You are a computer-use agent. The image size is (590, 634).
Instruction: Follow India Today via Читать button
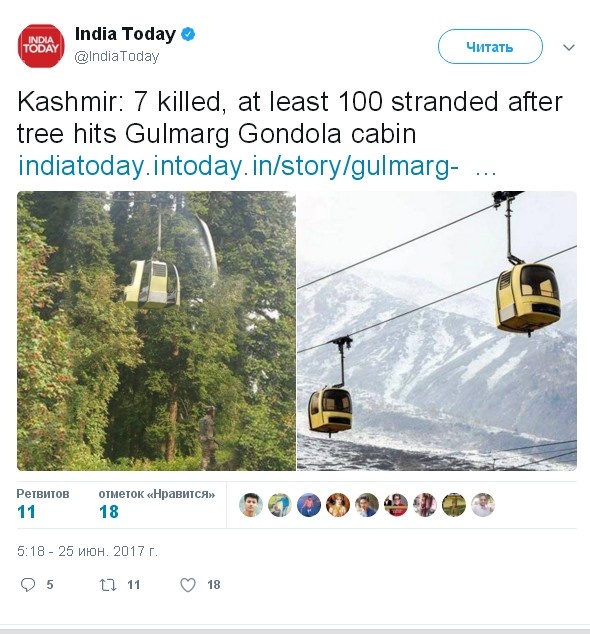point(490,46)
